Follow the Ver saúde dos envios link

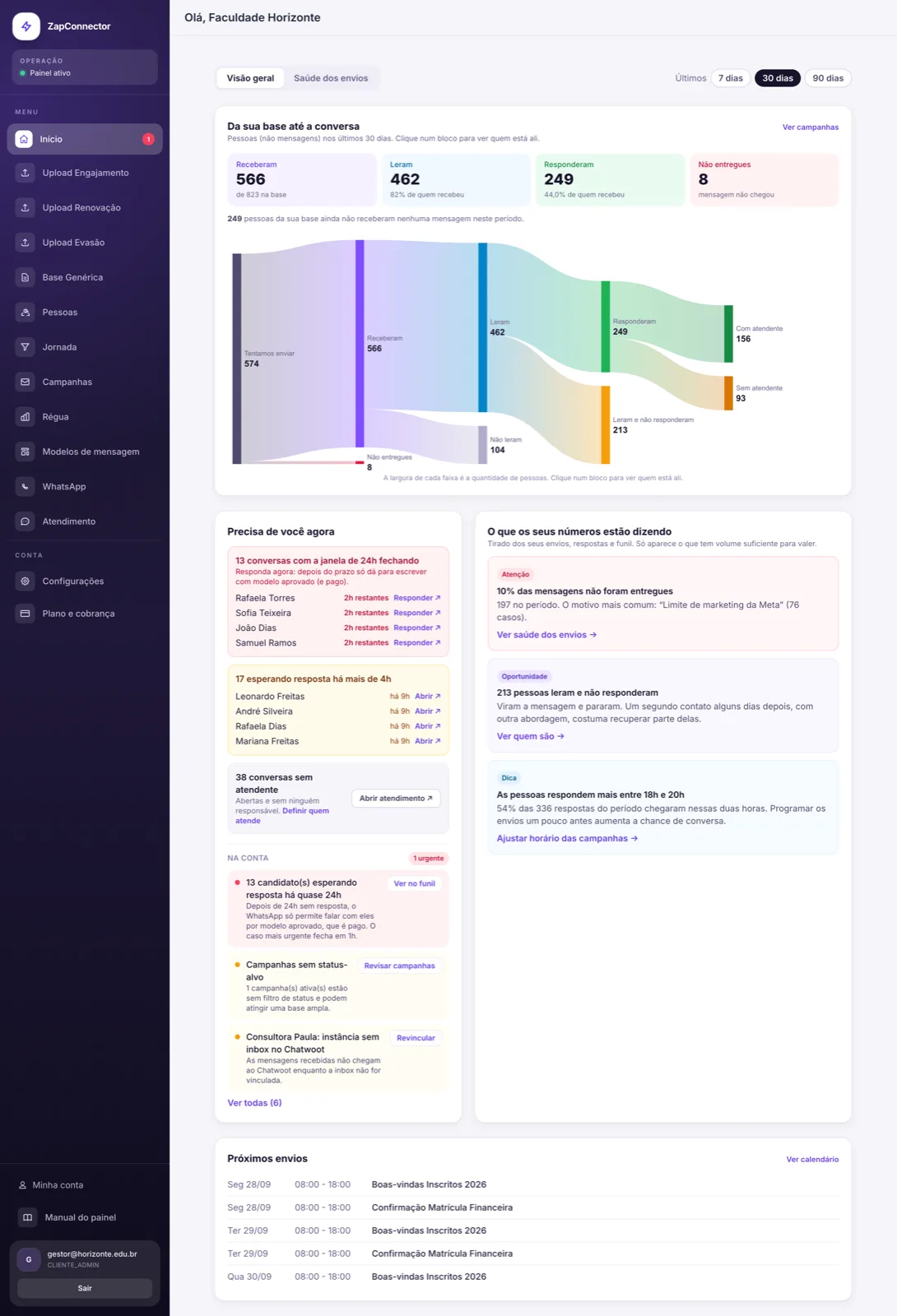click(546, 635)
